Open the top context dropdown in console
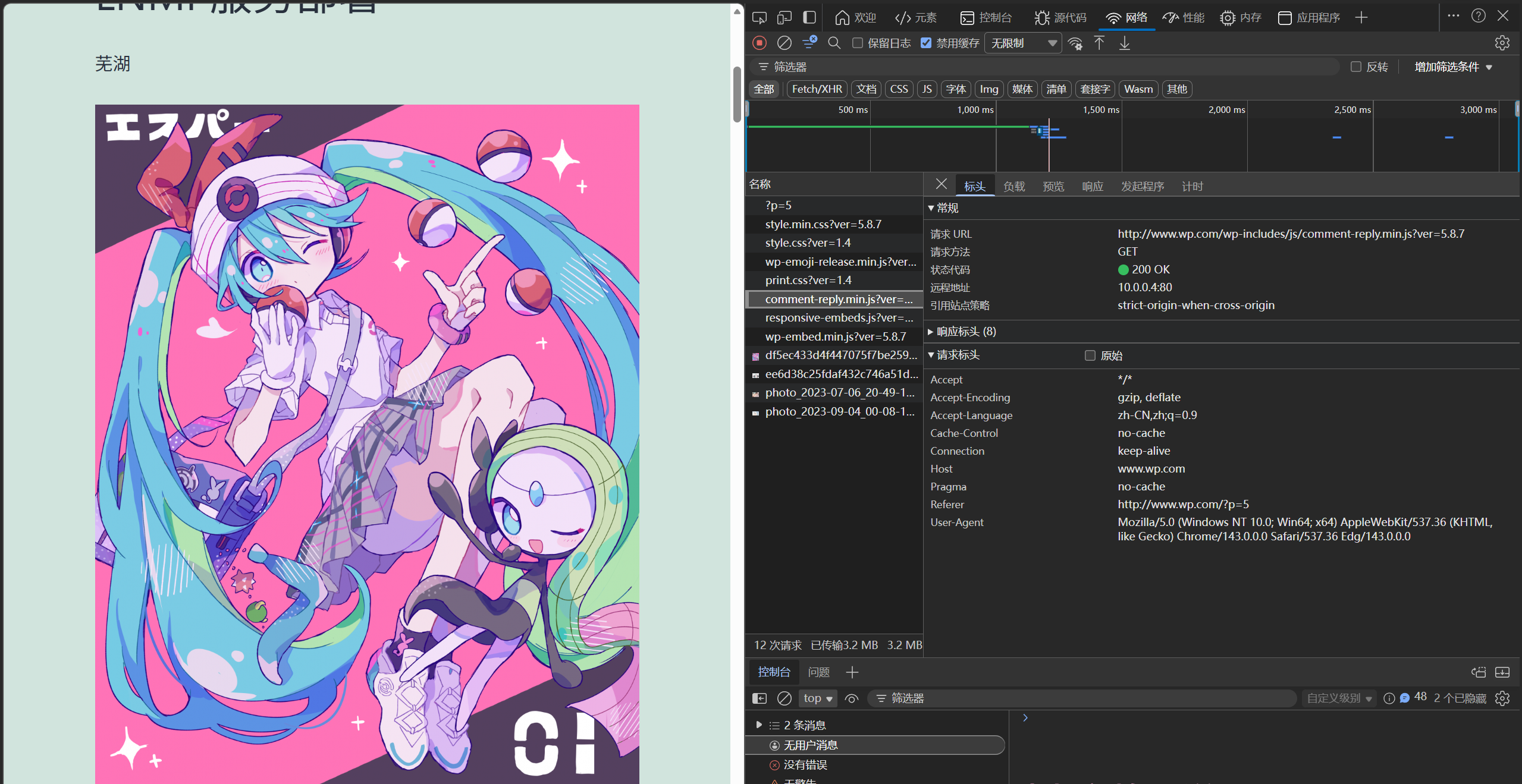This screenshot has height=784, width=1522. tap(818, 698)
